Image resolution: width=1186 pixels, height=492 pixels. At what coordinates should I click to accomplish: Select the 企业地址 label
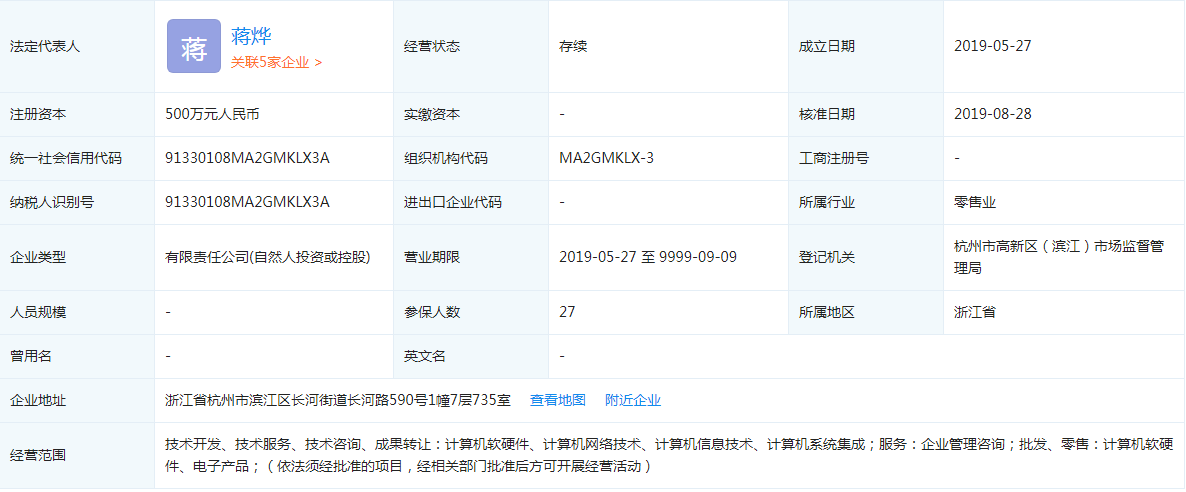point(38,400)
